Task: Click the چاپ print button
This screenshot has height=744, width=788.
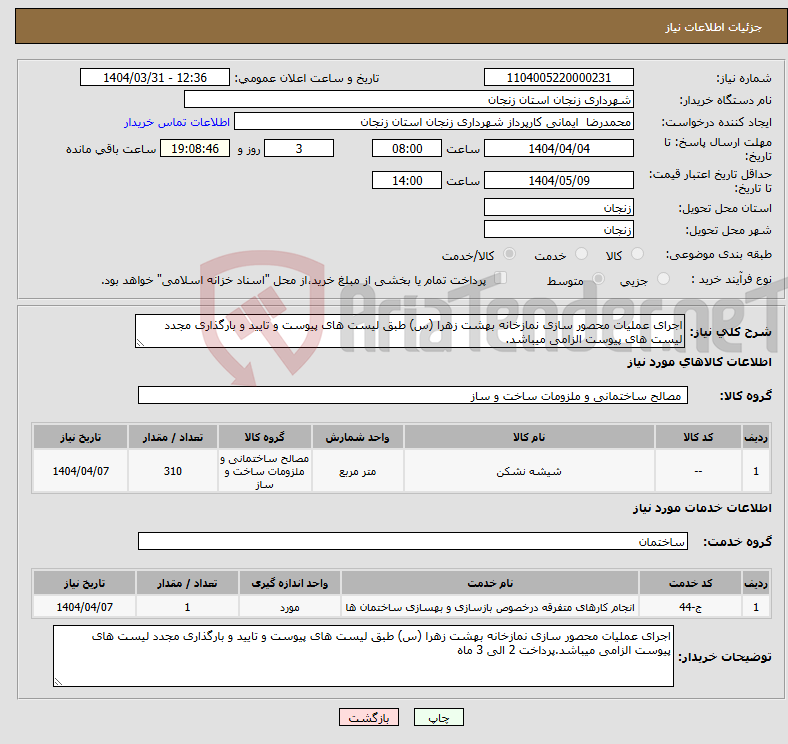Action: pos(439,717)
